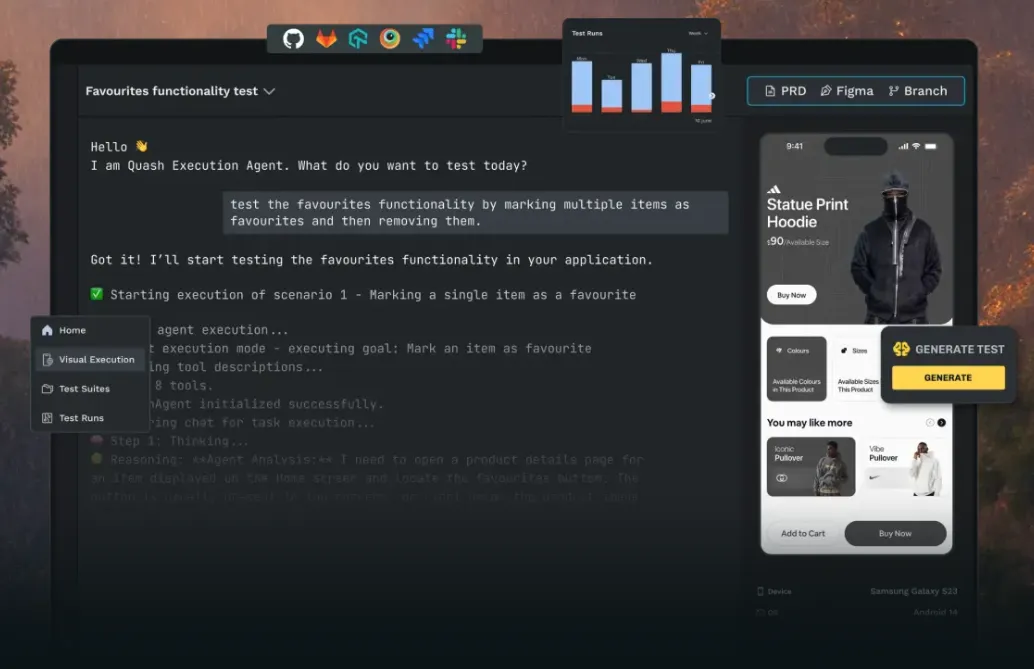The width and height of the screenshot is (1034, 669).
Task: Click the brain icon beside Generate Test
Action: (901, 349)
